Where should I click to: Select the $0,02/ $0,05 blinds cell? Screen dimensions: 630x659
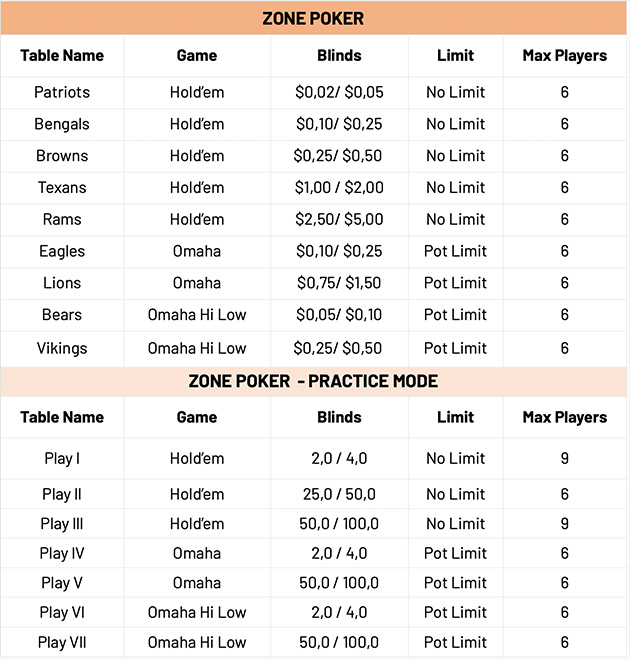click(x=339, y=92)
